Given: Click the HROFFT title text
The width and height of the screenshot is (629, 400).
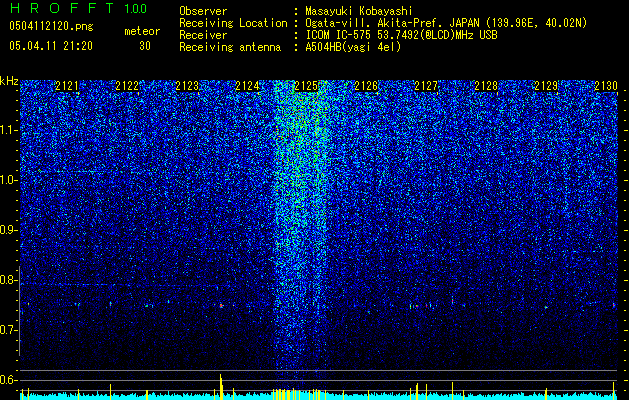Looking at the screenshot, I should tap(62, 8).
